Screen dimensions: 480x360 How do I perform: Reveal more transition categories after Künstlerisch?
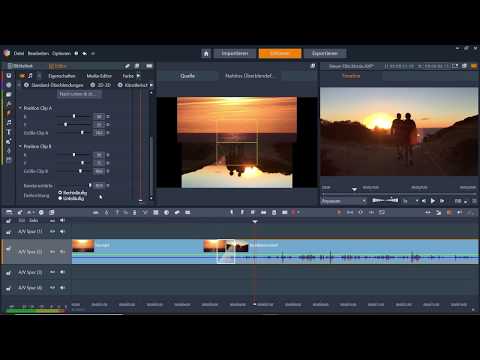click(x=151, y=85)
